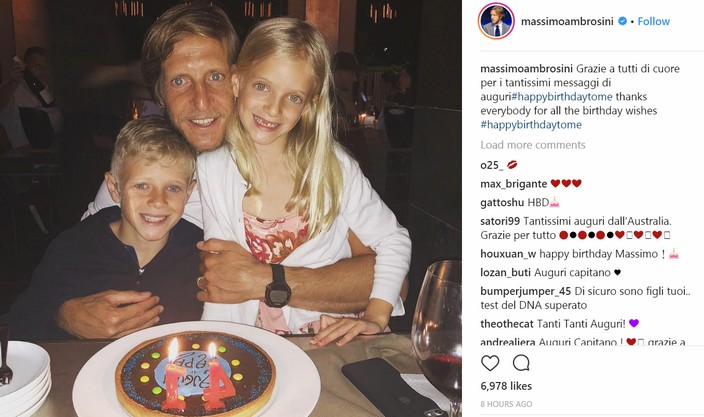Open the comment speech bubble icon
The height and width of the screenshot is (417, 704).
pyautogui.click(x=521, y=363)
